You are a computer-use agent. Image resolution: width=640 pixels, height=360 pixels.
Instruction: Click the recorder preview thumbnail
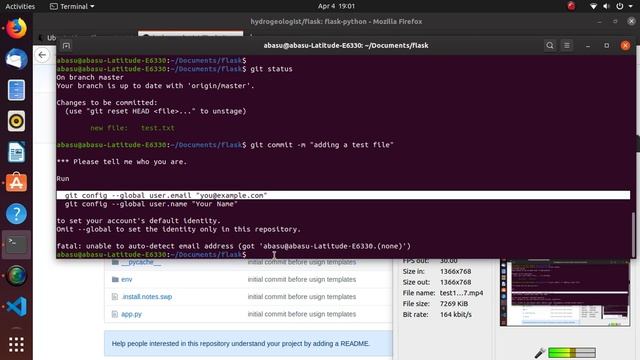click(x=565, y=293)
